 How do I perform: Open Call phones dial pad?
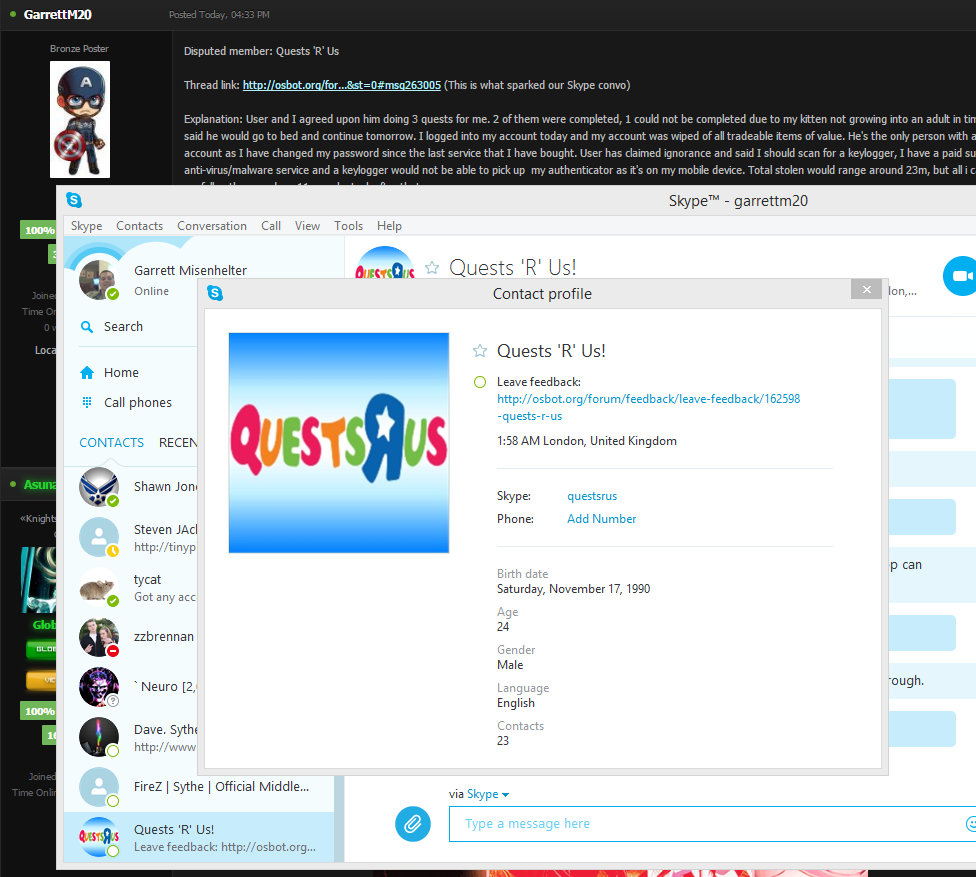[x=126, y=403]
